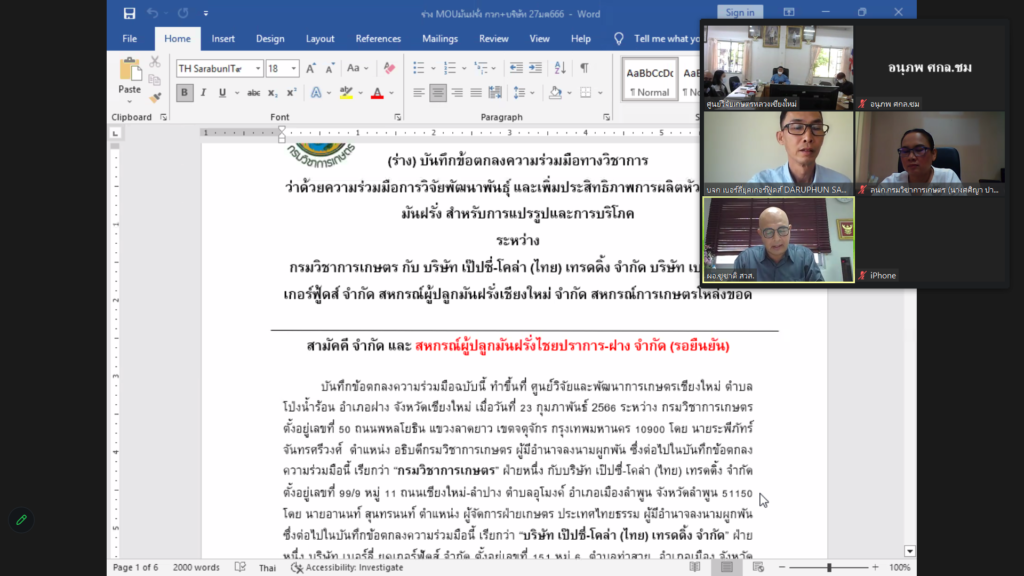Open the Layout ribbon tab
The image size is (1024, 576).
click(320, 39)
